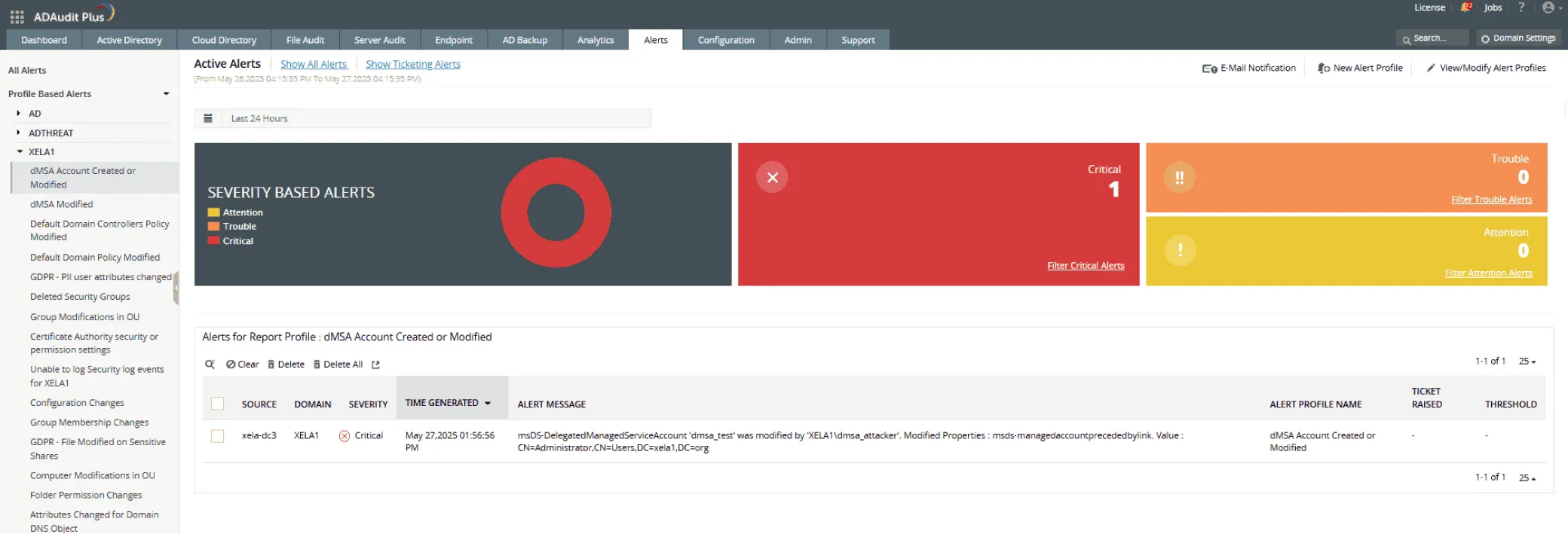Click the search magnifier icon in alerts toolbar
Viewport: 1568px width, 534px height.
[x=210, y=365]
